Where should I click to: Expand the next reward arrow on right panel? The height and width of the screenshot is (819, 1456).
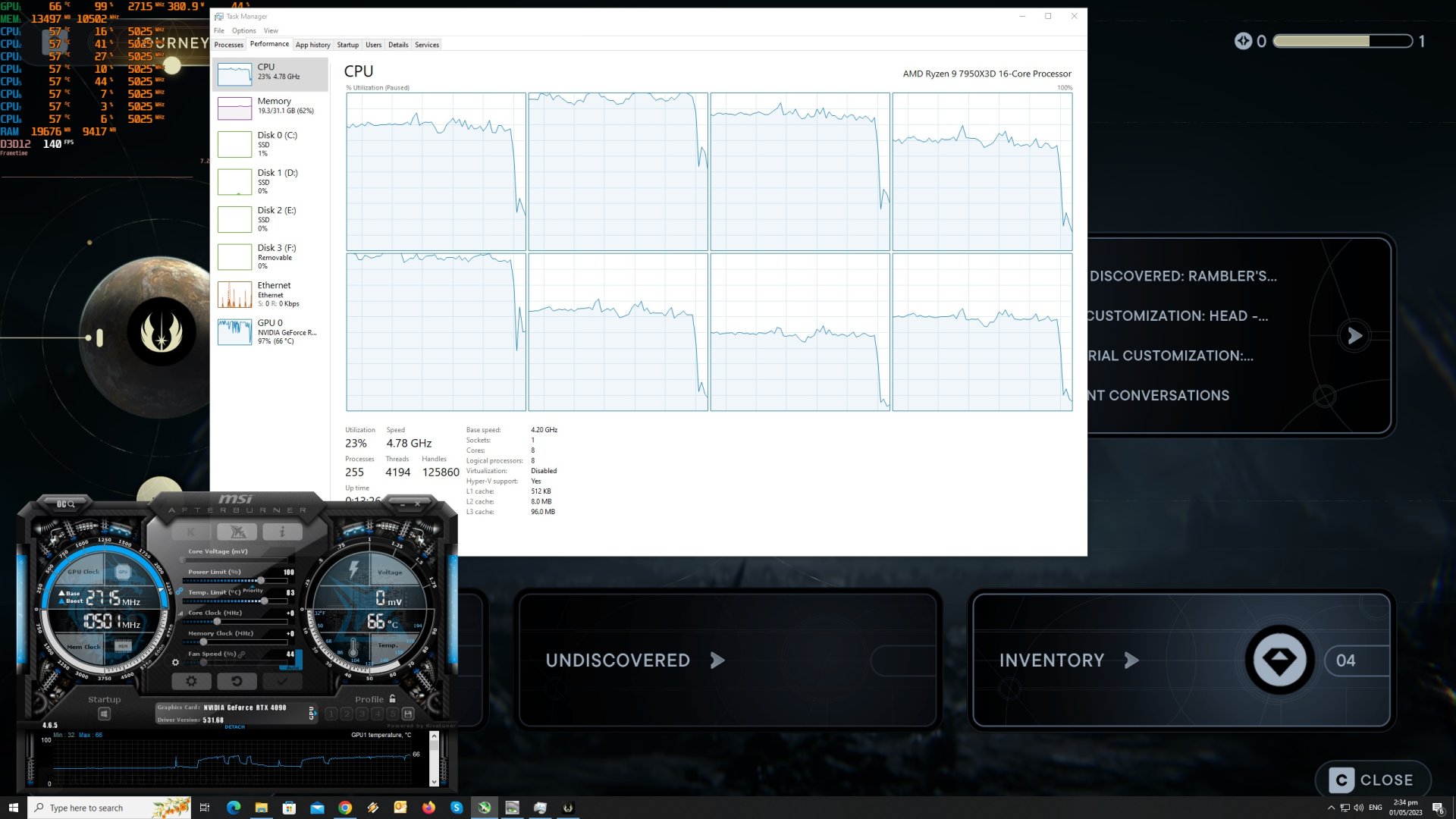pos(1354,336)
